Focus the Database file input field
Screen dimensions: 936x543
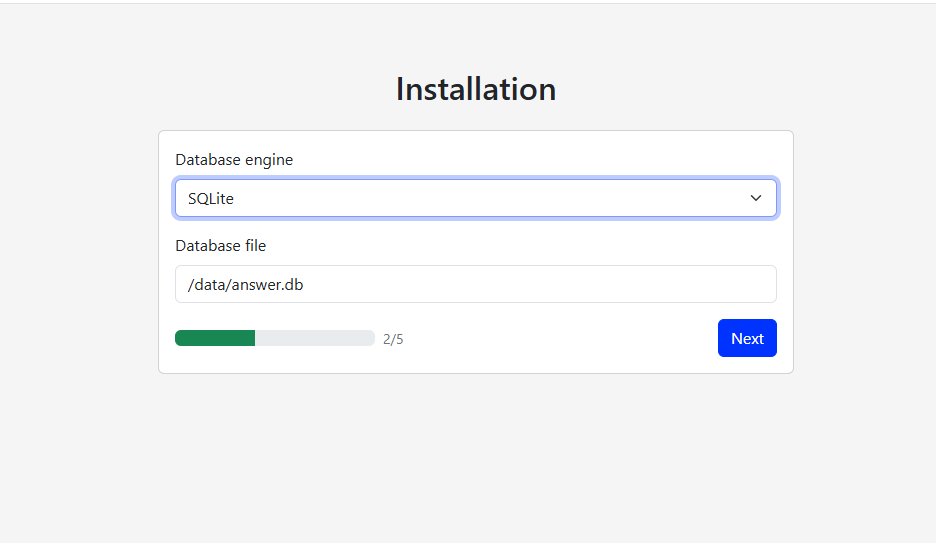point(476,284)
